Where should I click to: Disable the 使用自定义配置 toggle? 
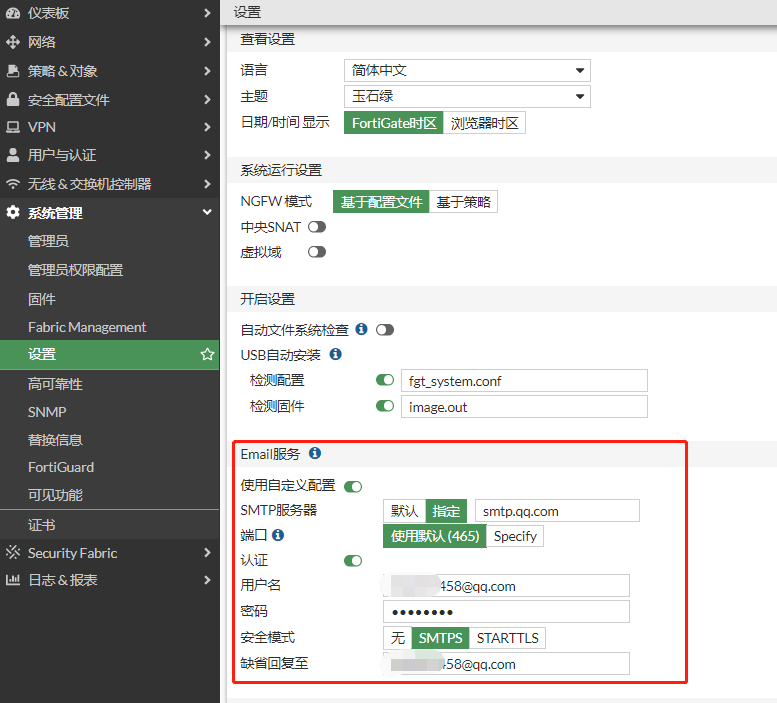[x=353, y=486]
